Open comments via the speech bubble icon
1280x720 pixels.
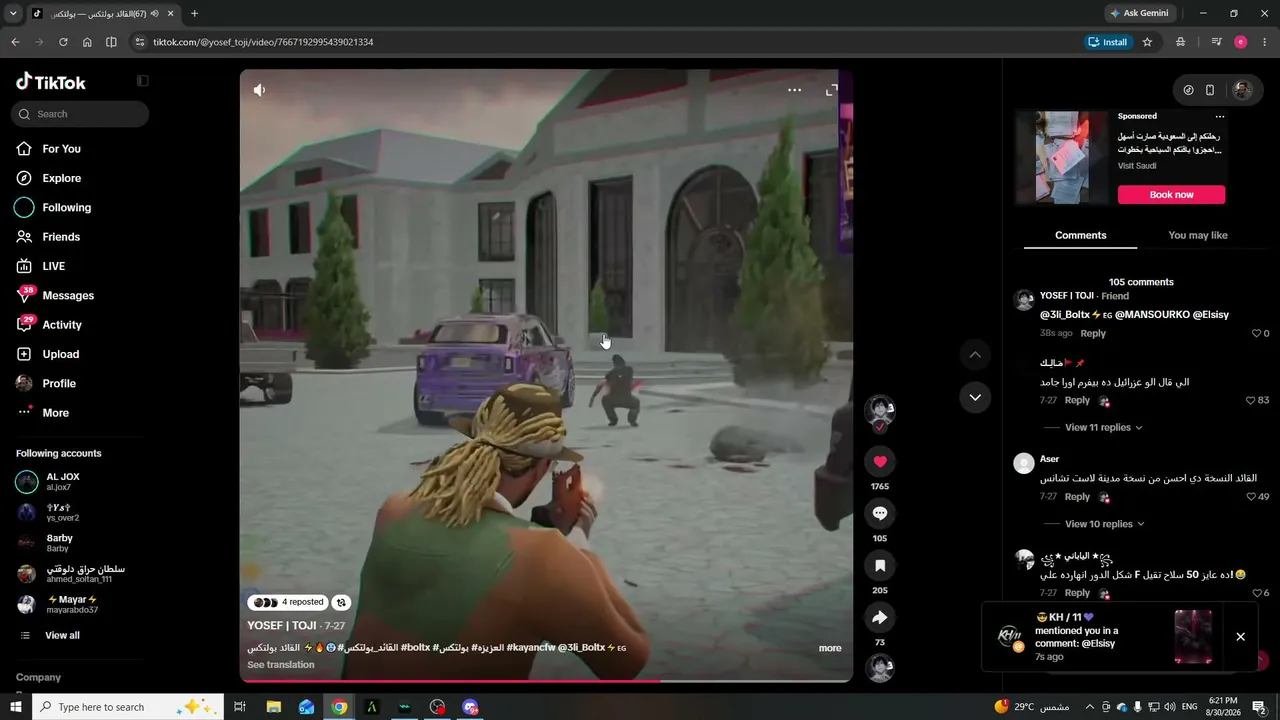[x=880, y=514]
